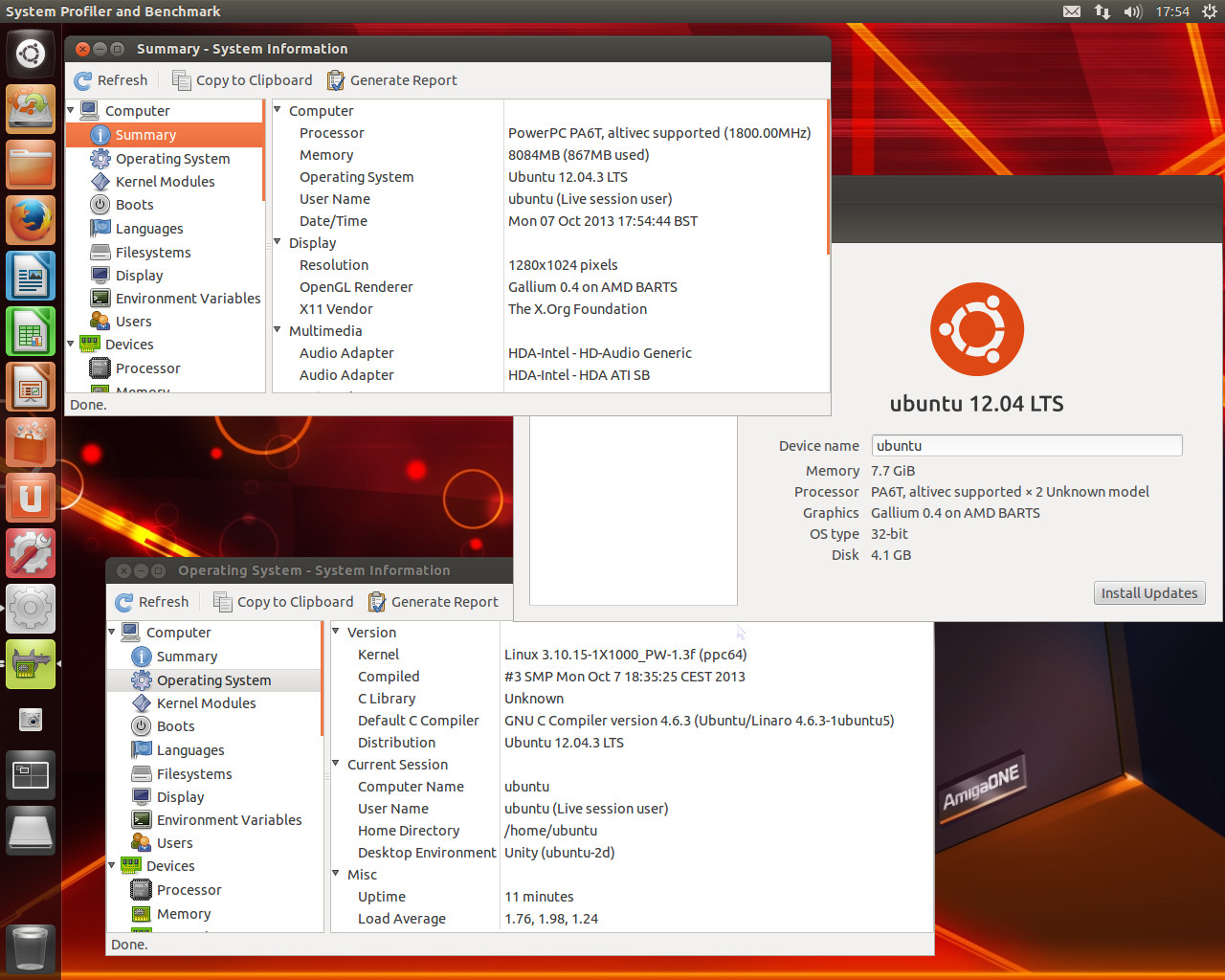Select Boots in Operating System window tree
This screenshot has height=980, width=1225.
(x=214, y=726)
